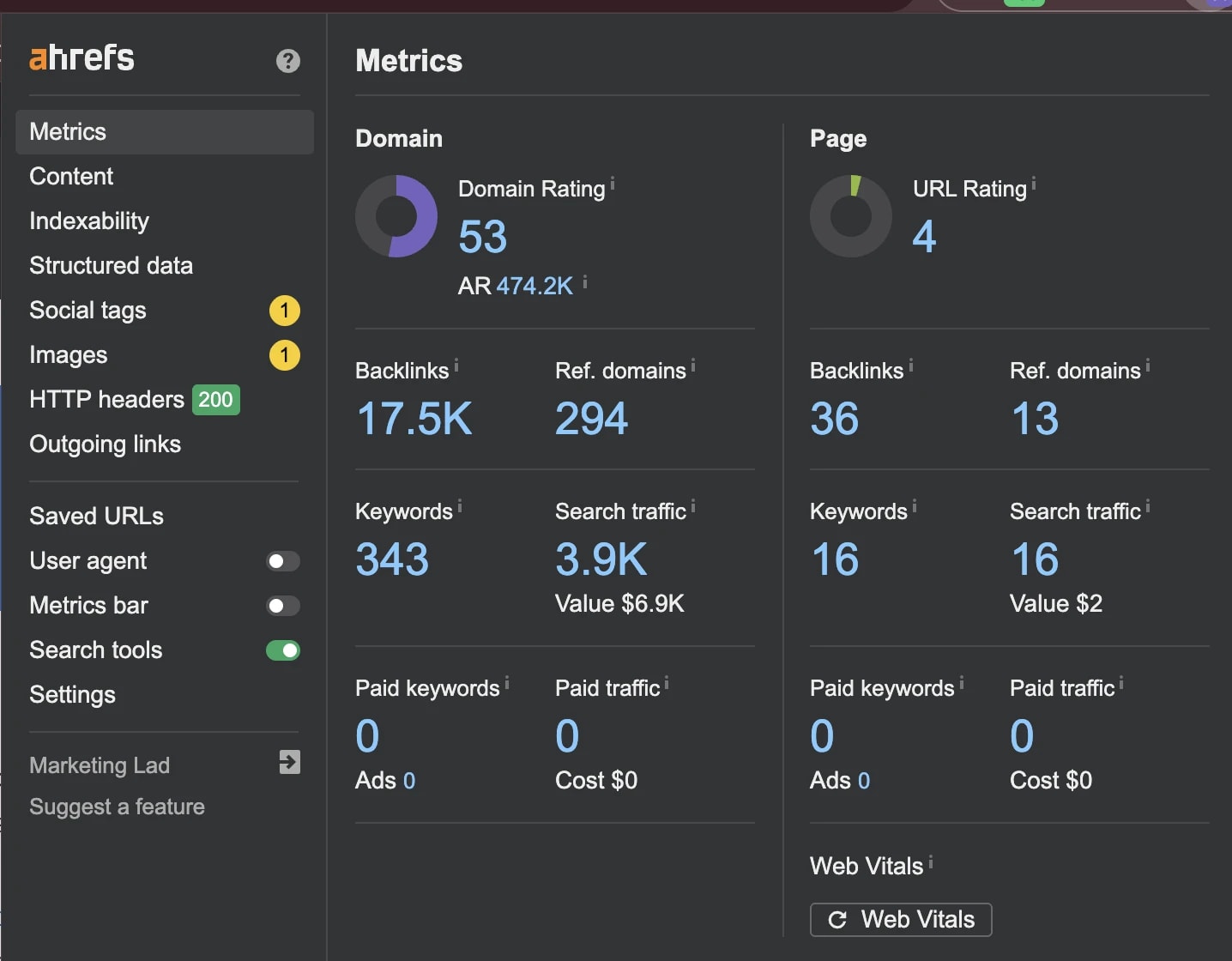Open the AR value 474.2K
The height and width of the screenshot is (961, 1232).
pyautogui.click(x=534, y=286)
